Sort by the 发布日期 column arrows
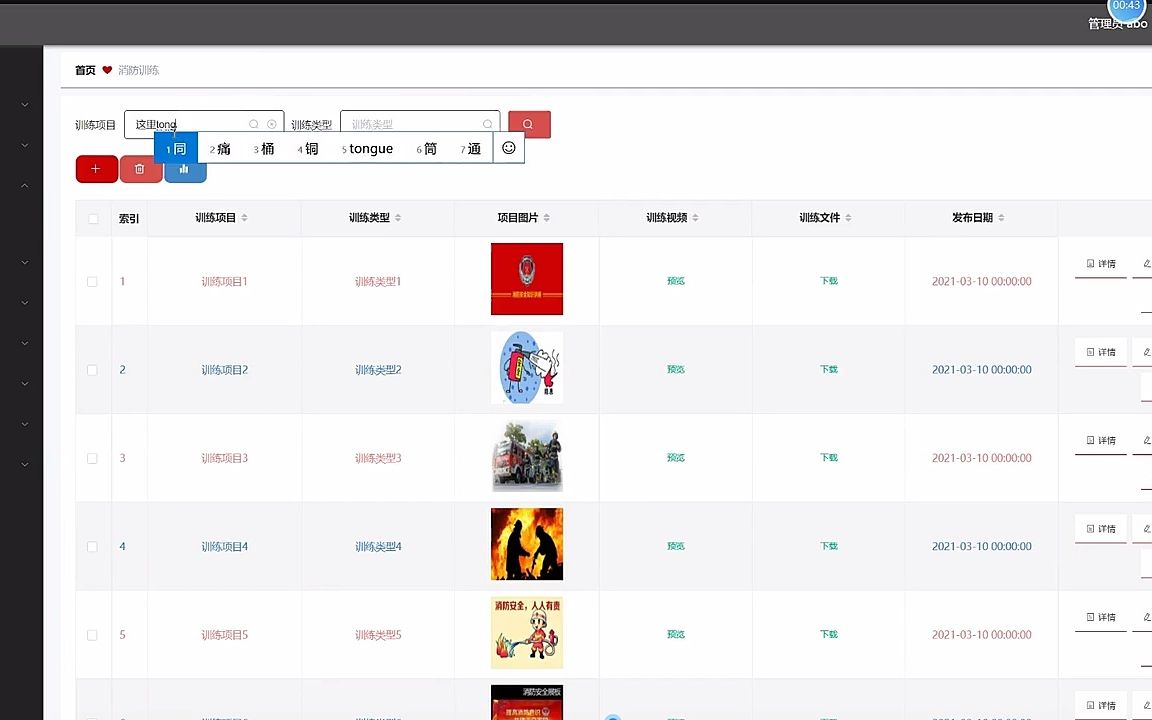The height and width of the screenshot is (720, 1152). (x=1001, y=217)
